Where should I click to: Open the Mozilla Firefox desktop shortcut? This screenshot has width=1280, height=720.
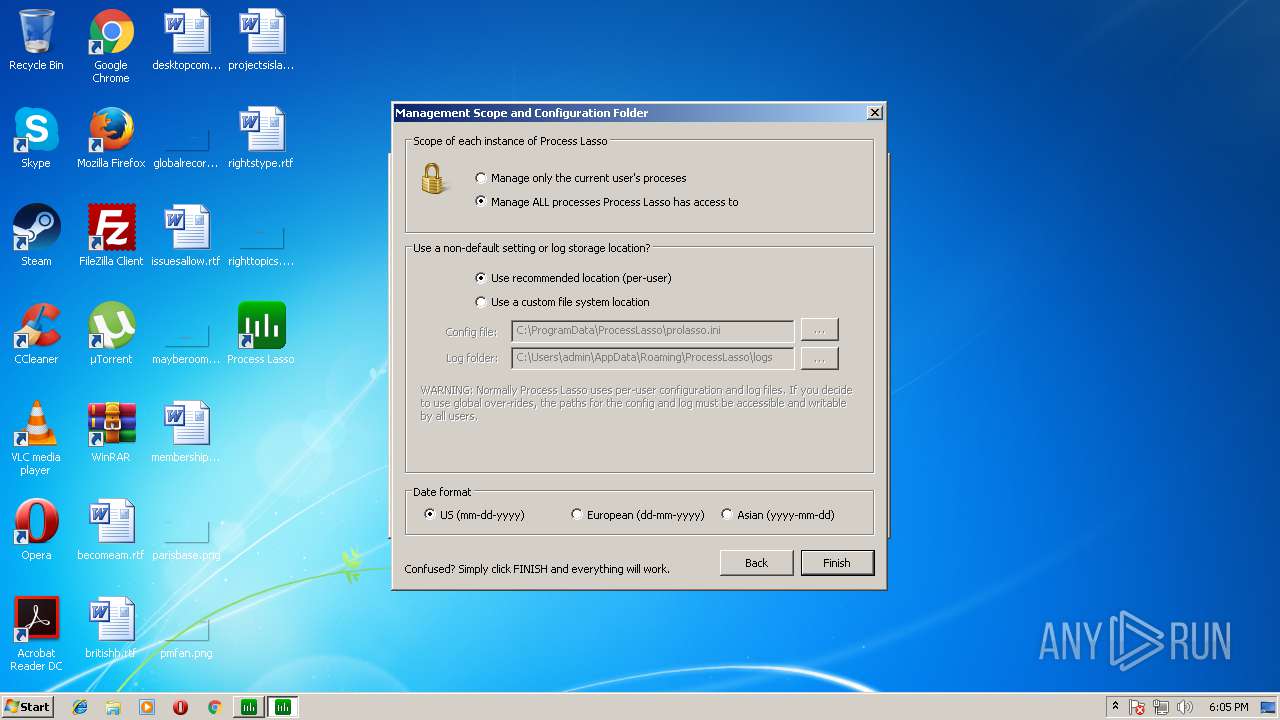111,138
